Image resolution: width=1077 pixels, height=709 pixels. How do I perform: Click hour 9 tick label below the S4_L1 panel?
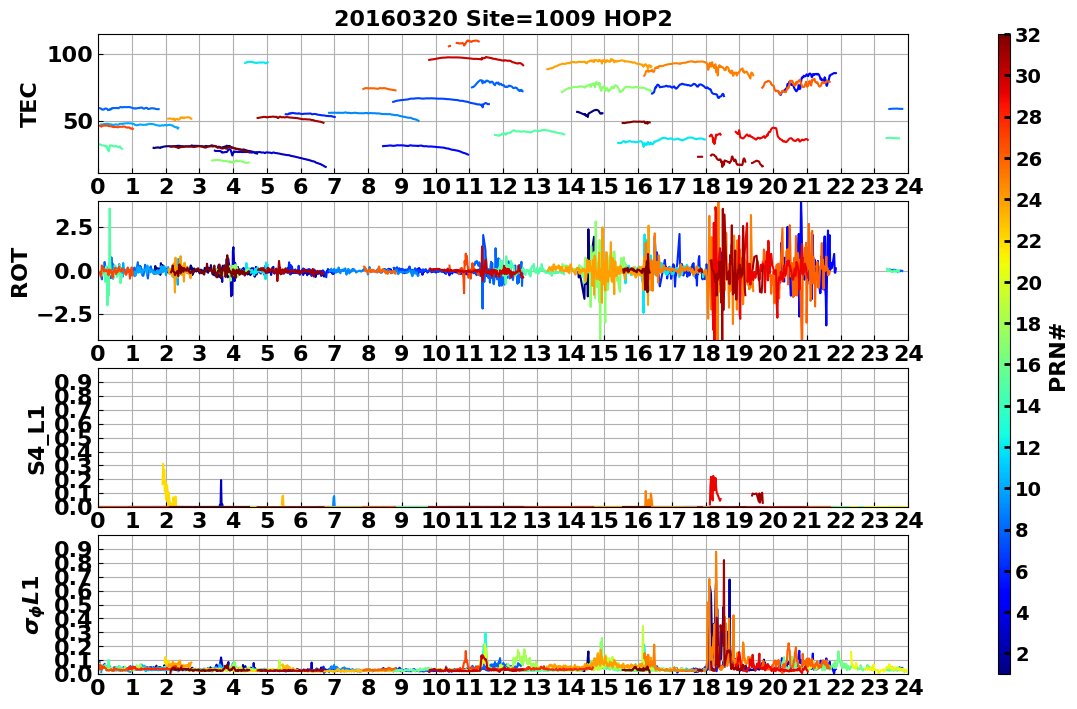pos(402,520)
